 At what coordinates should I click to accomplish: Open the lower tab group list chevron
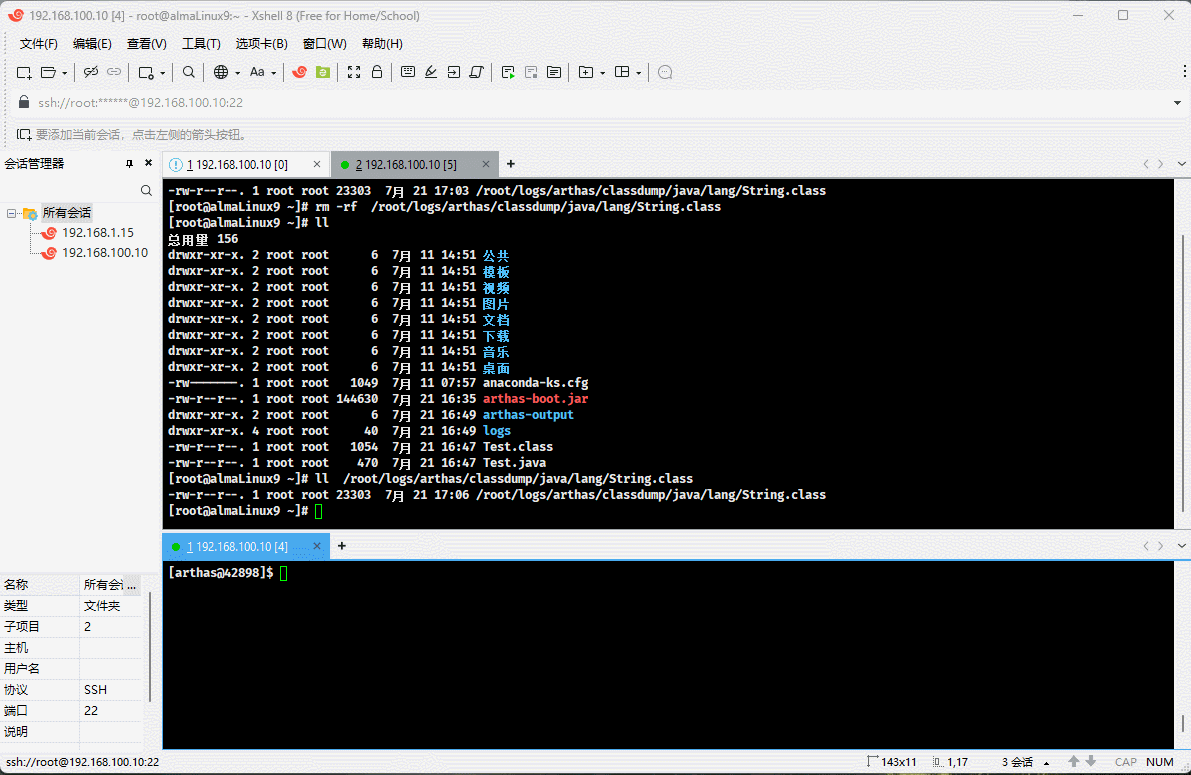1181,546
